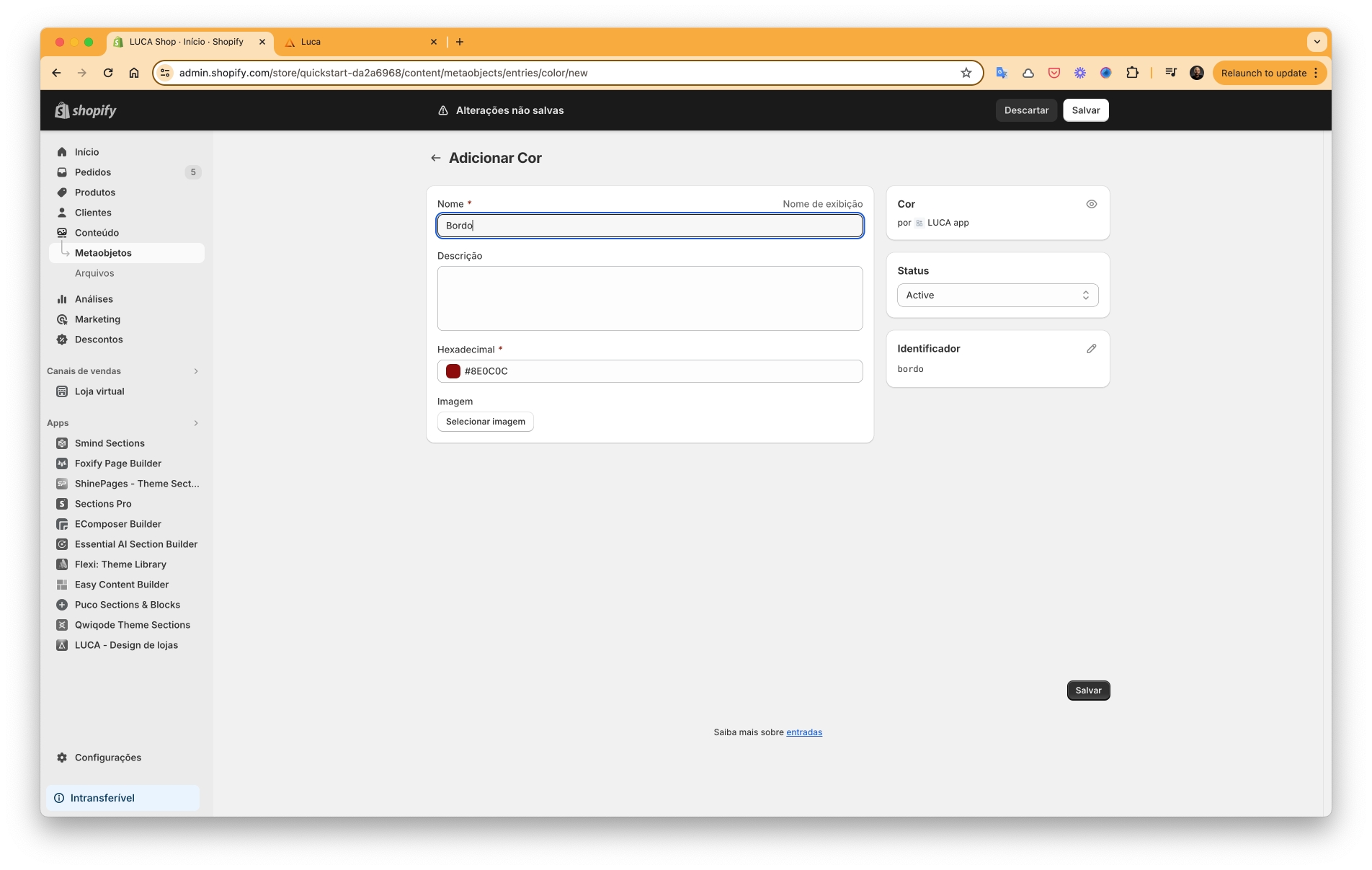Open the Status dropdown showing Active
The image size is (1372, 870).
point(997,296)
